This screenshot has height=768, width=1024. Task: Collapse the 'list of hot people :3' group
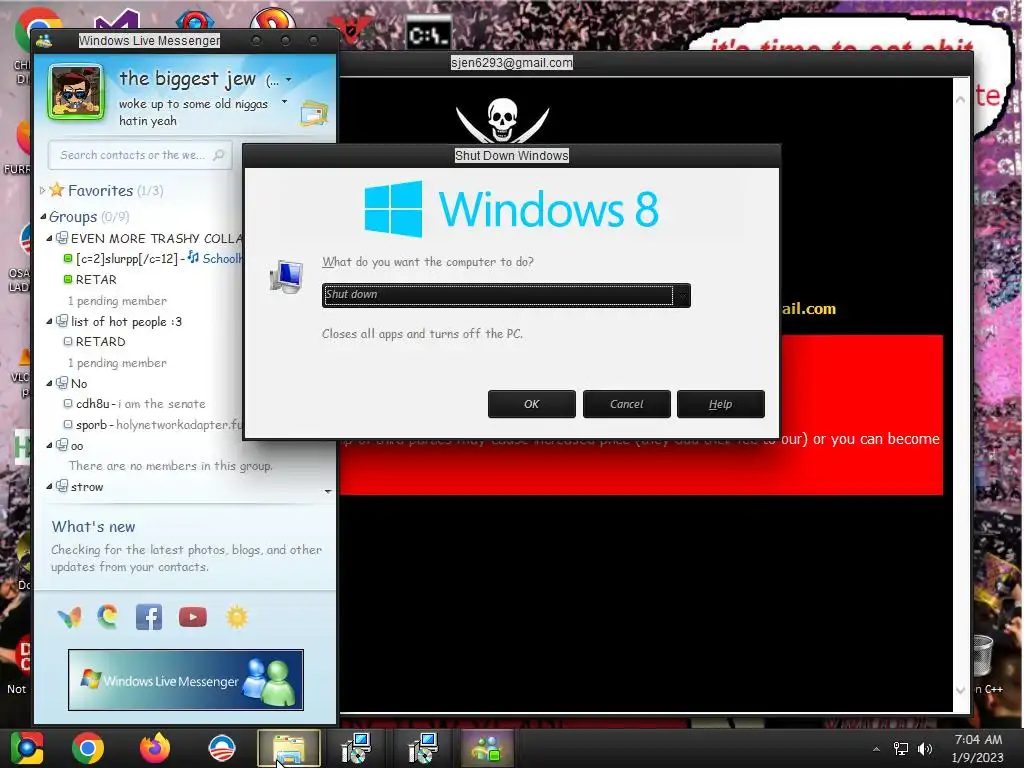49,321
